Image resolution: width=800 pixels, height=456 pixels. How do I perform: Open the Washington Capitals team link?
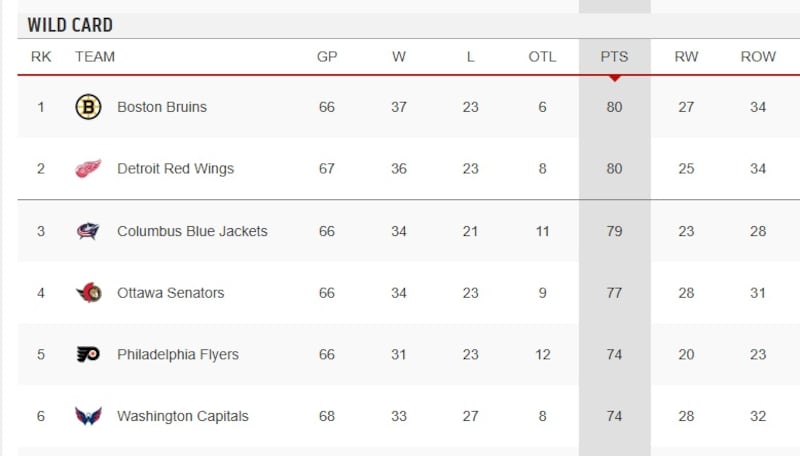tap(182, 416)
